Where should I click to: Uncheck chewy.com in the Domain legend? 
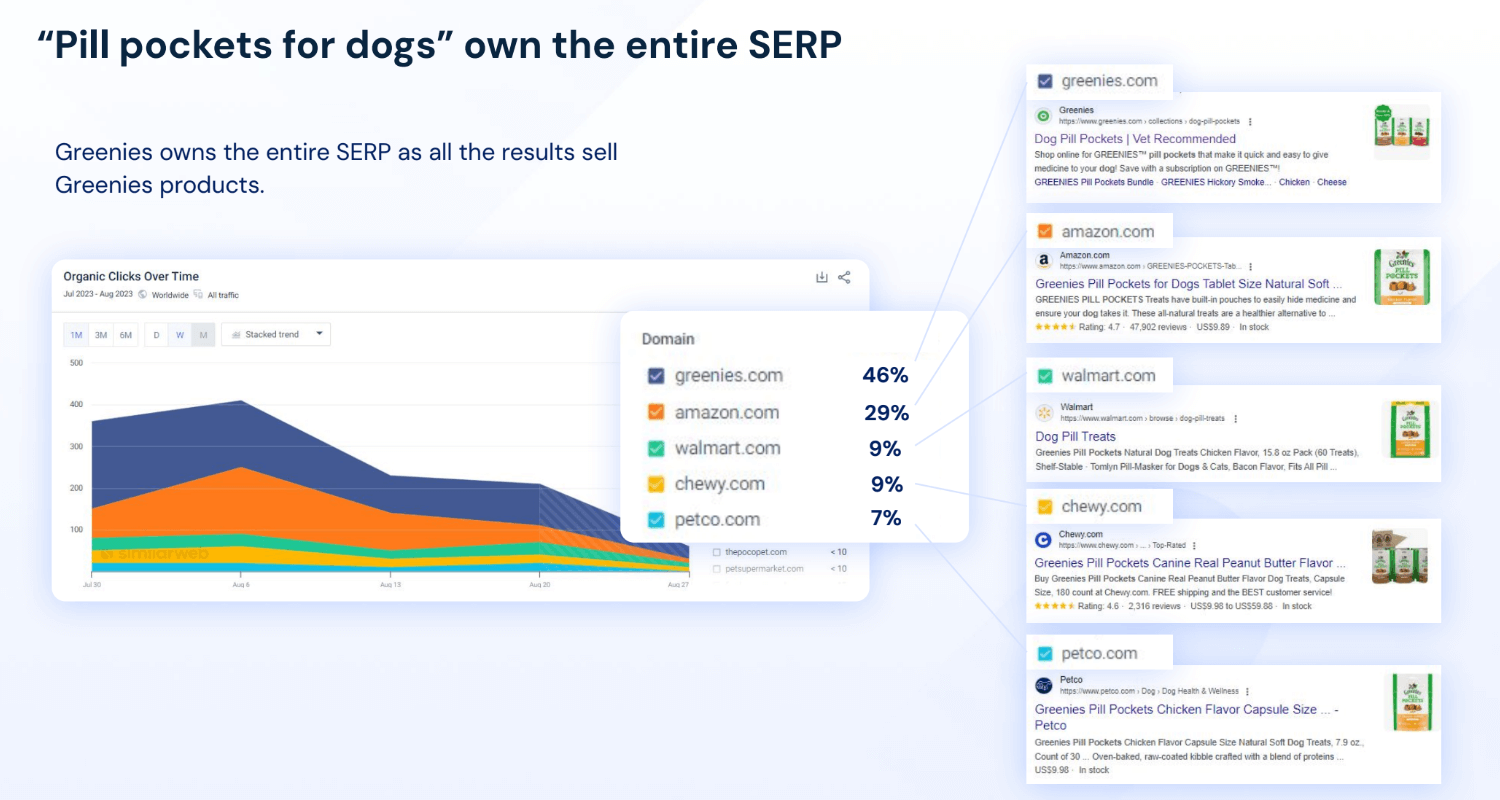pyautogui.click(x=656, y=484)
